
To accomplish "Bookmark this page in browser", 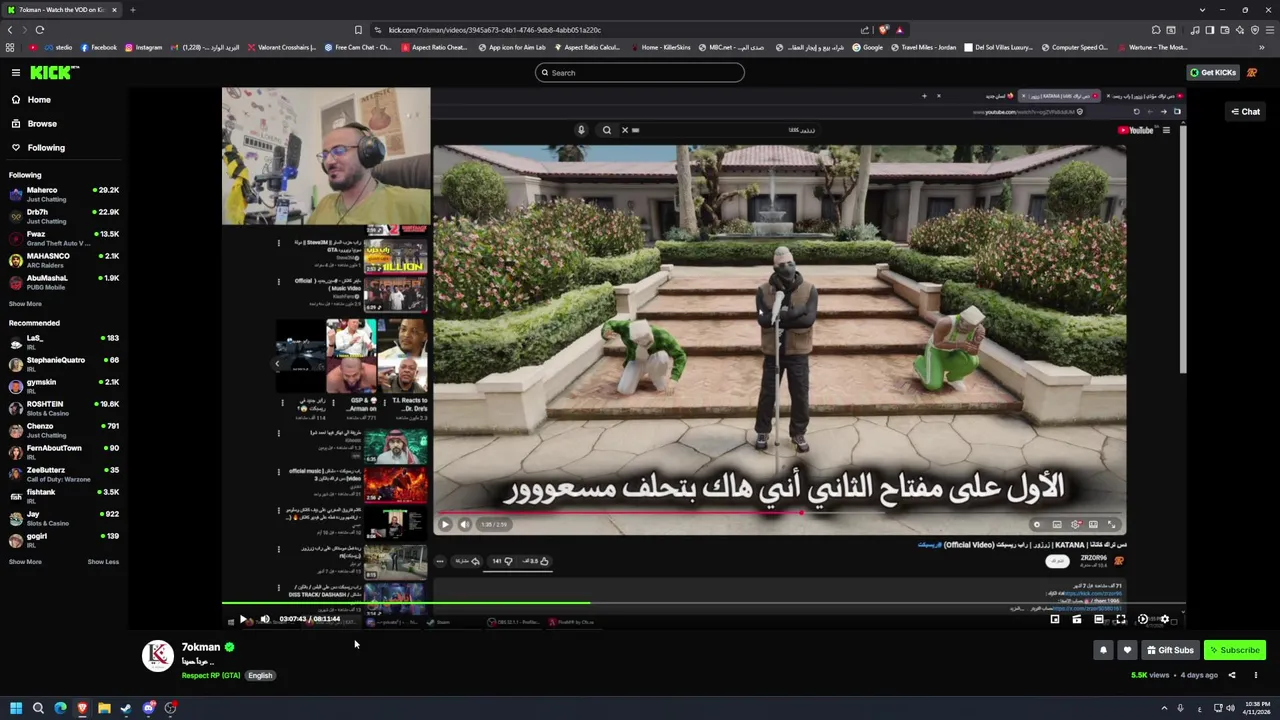I will click(x=358, y=30).
